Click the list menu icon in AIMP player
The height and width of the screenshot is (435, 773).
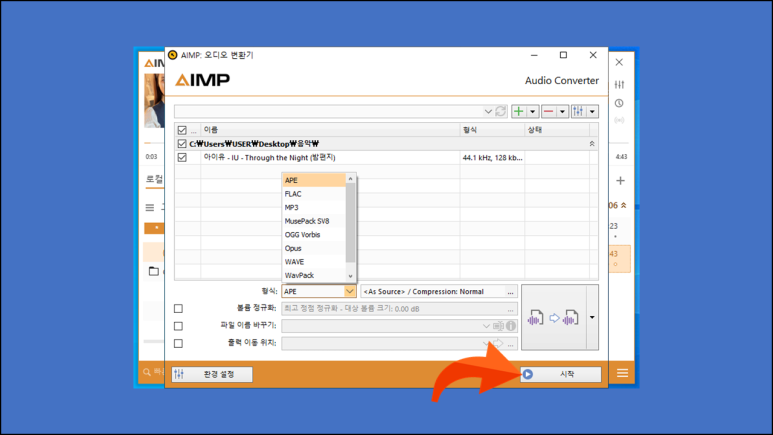150,208
